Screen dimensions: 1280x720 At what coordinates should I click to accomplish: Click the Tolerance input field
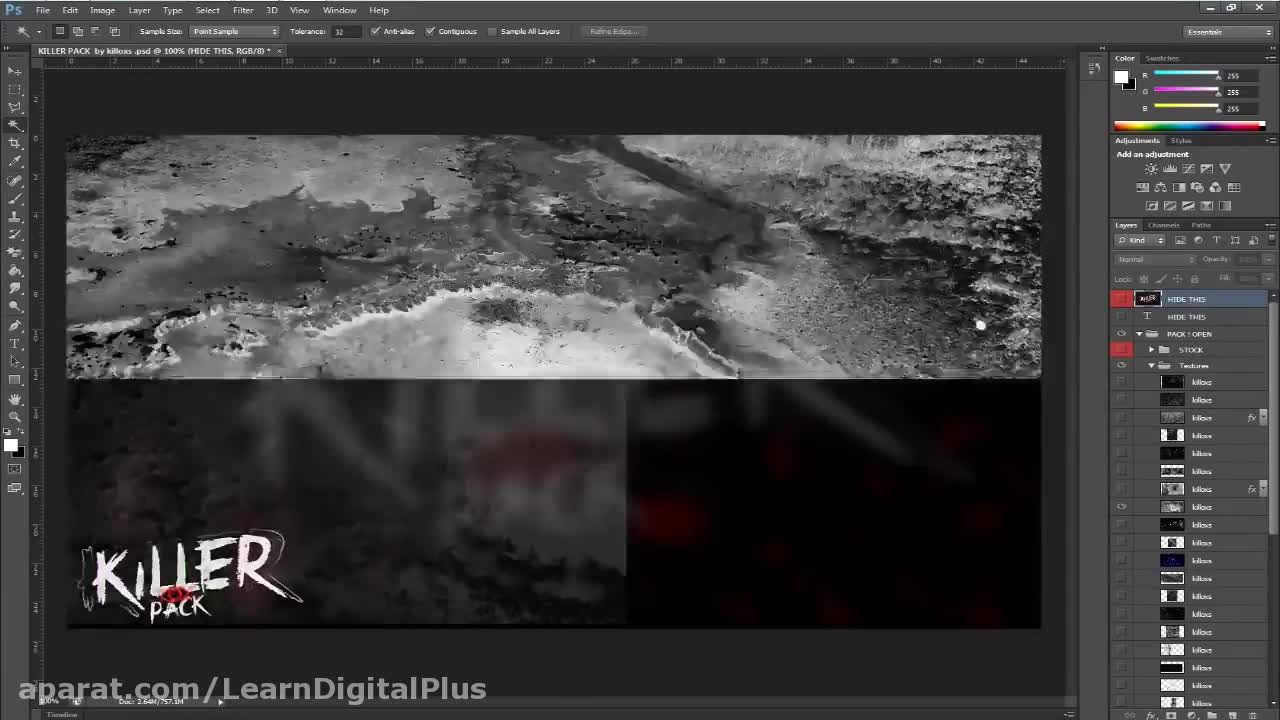pos(346,31)
